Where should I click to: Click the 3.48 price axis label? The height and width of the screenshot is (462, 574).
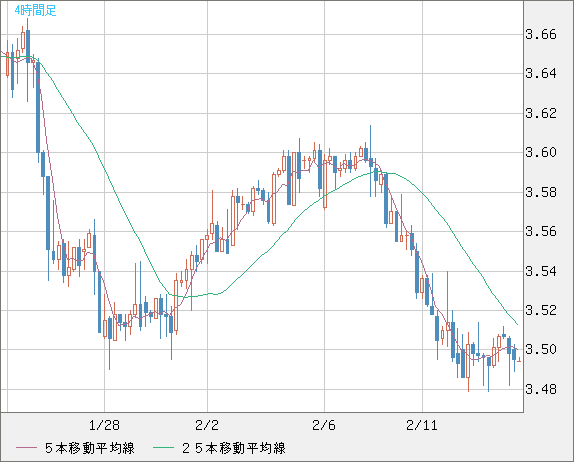coord(541,390)
